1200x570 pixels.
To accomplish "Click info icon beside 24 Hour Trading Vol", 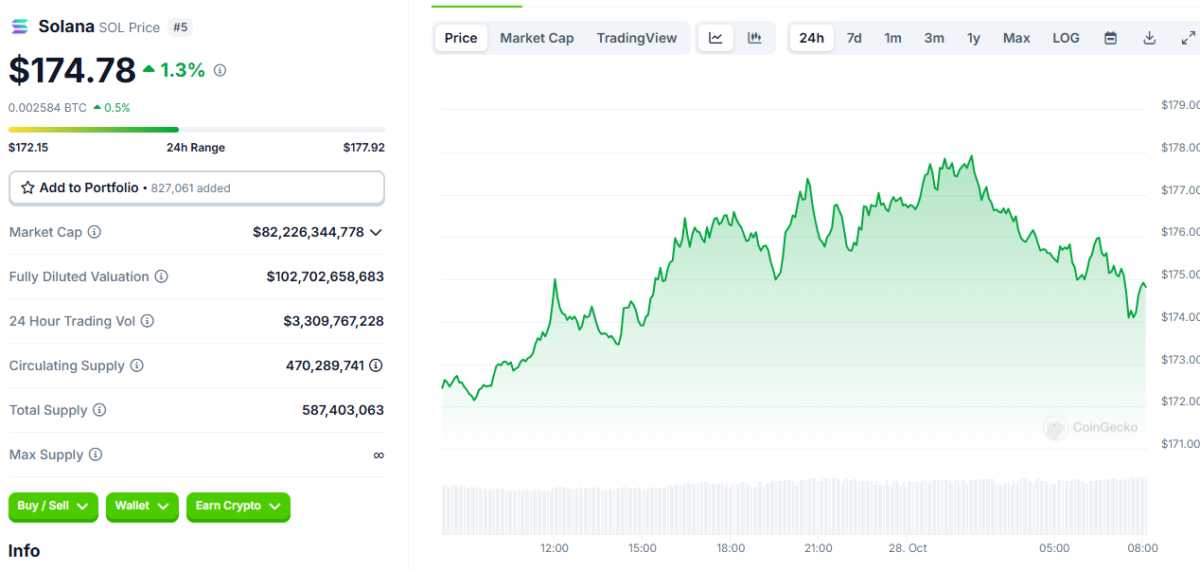I will [x=147, y=321].
